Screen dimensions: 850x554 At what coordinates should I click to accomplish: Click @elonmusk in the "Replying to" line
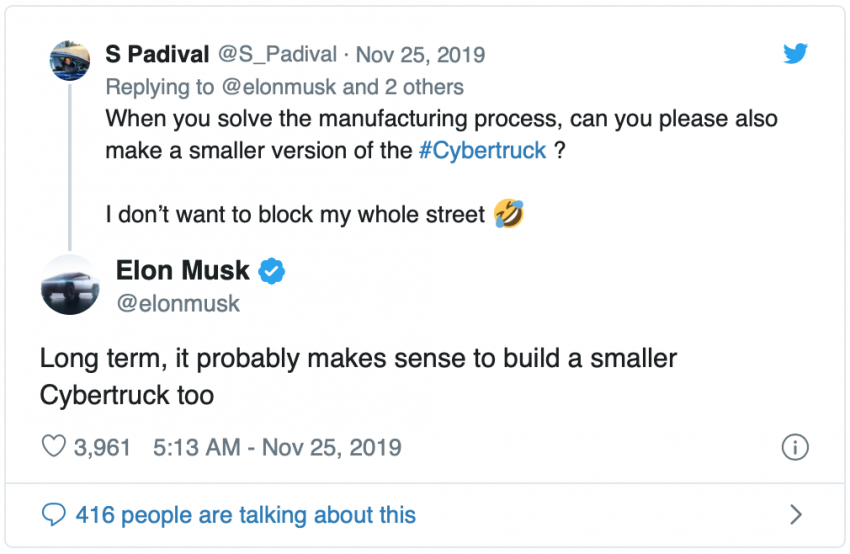[278, 86]
